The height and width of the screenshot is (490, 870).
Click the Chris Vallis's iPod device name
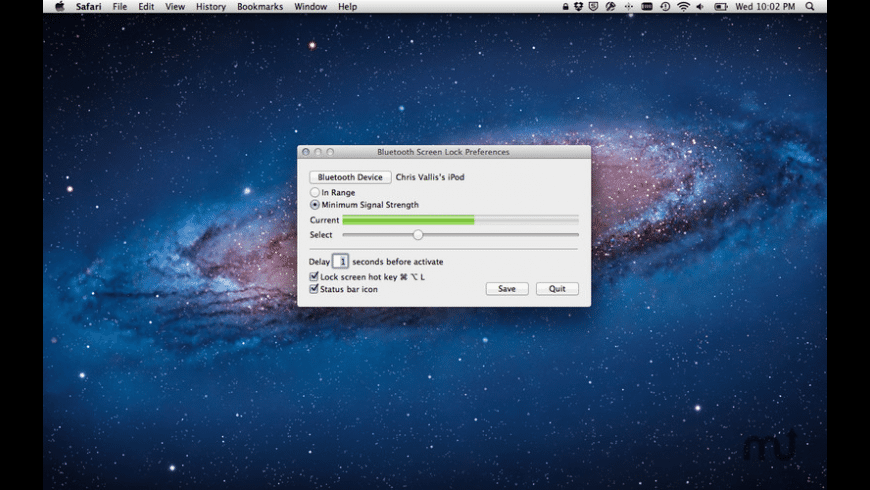coord(430,177)
